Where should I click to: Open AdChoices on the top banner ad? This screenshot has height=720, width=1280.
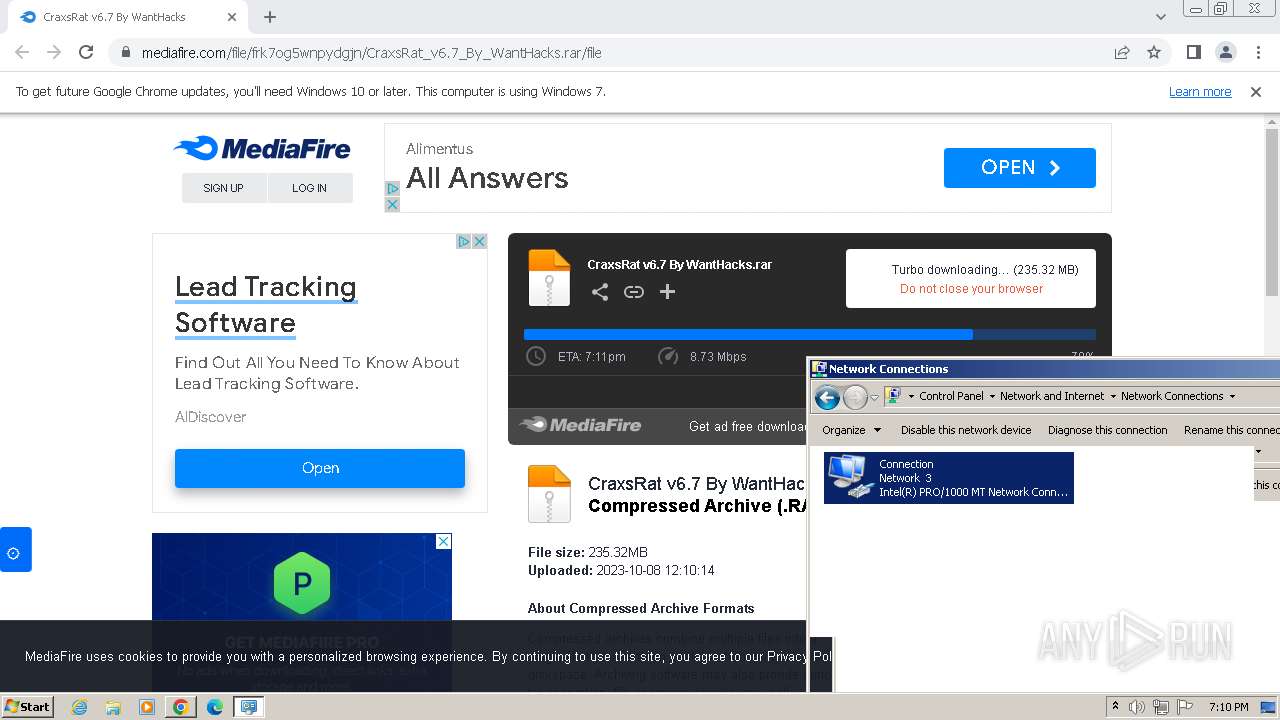point(392,188)
